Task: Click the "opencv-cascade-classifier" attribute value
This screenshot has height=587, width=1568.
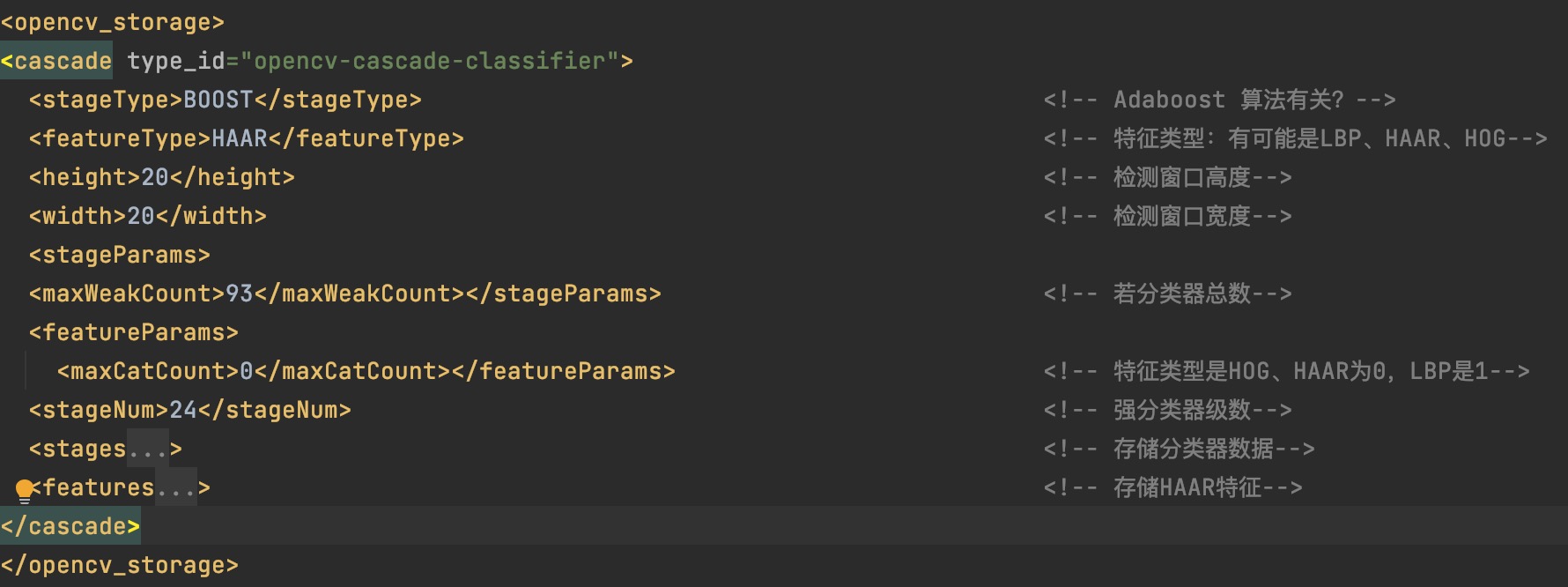Action: 430,62
